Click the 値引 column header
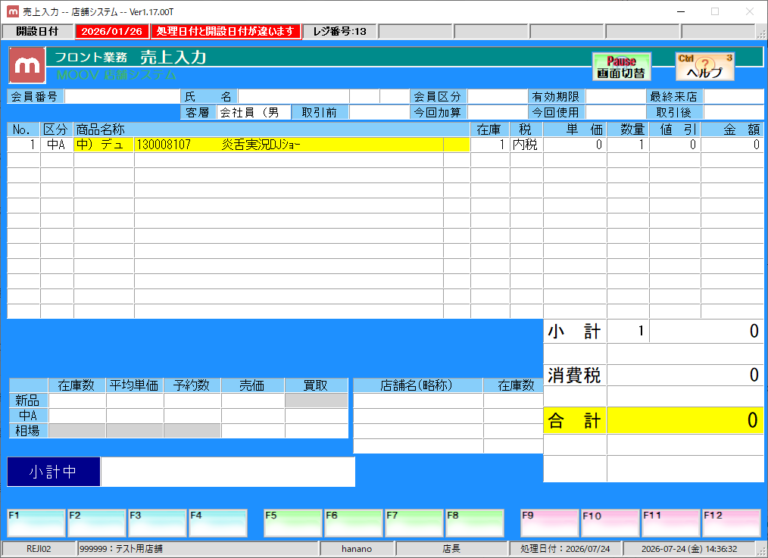The height and width of the screenshot is (558, 768). point(675,129)
